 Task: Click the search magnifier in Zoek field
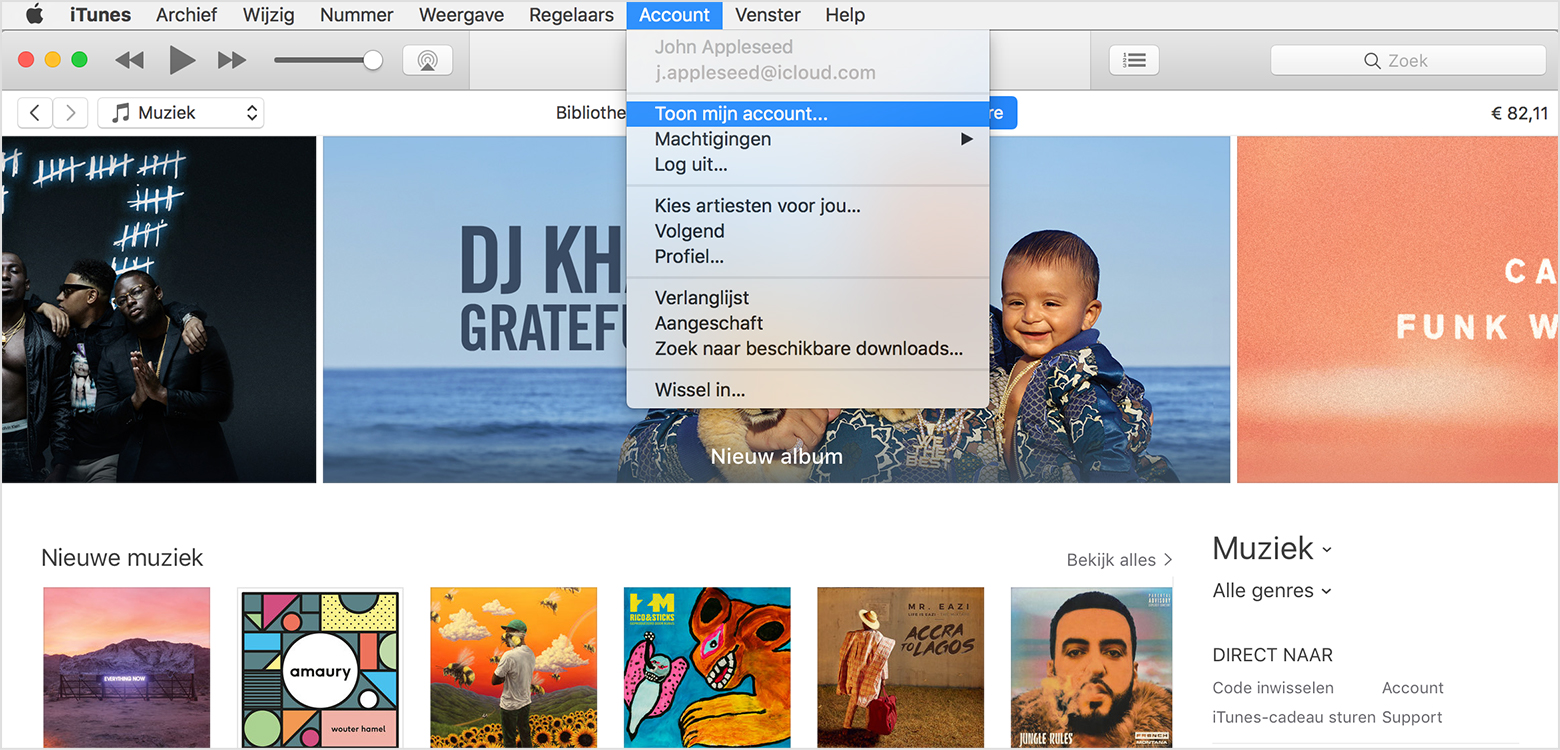(1372, 61)
